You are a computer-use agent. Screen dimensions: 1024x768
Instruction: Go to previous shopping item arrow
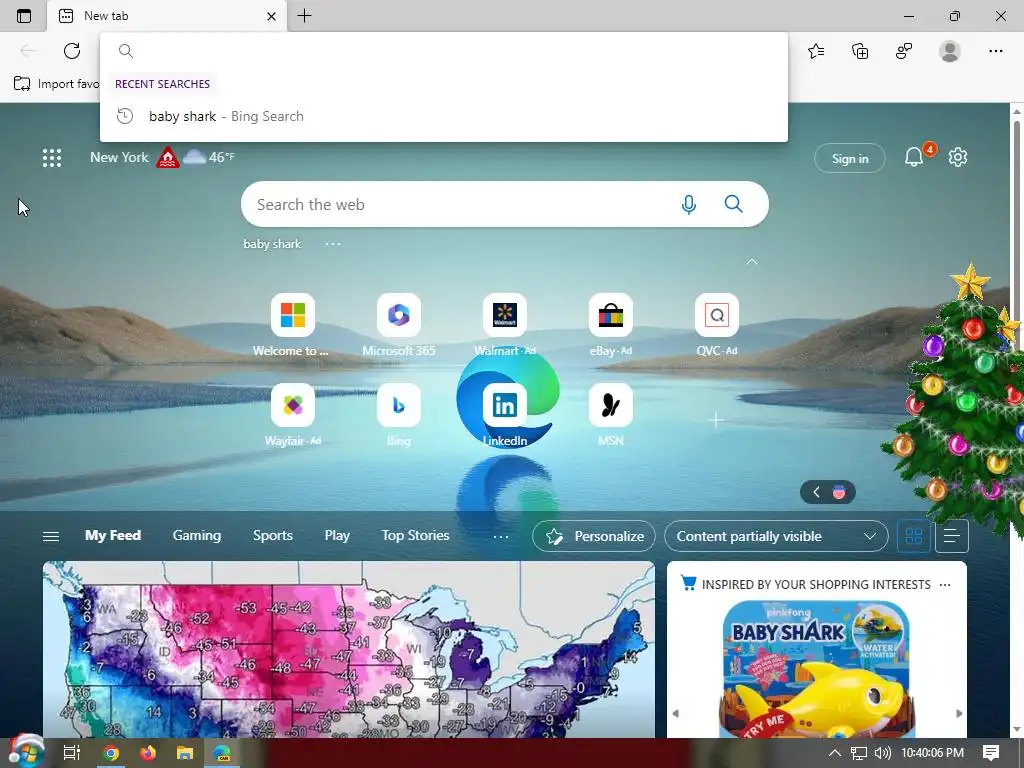tap(675, 714)
